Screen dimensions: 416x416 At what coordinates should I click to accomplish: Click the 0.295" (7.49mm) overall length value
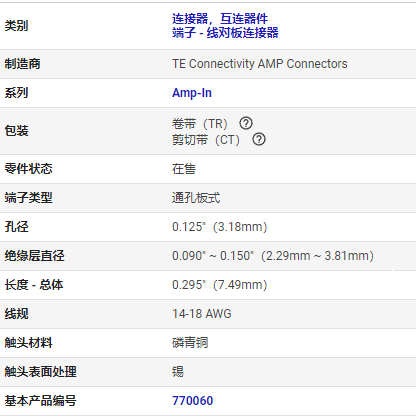tap(220, 285)
